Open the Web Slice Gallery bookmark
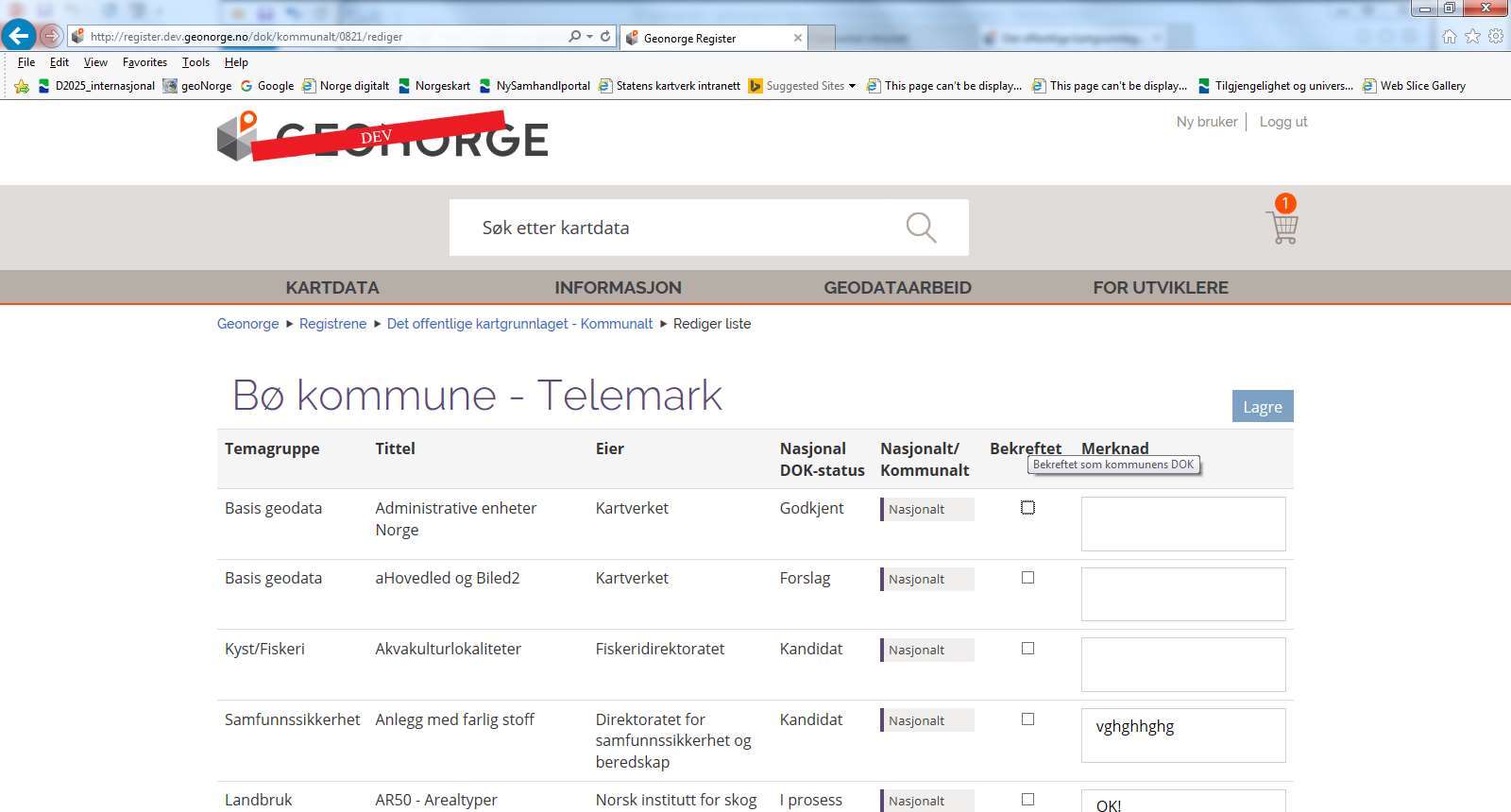This screenshot has width=1511, height=812. point(1415,86)
